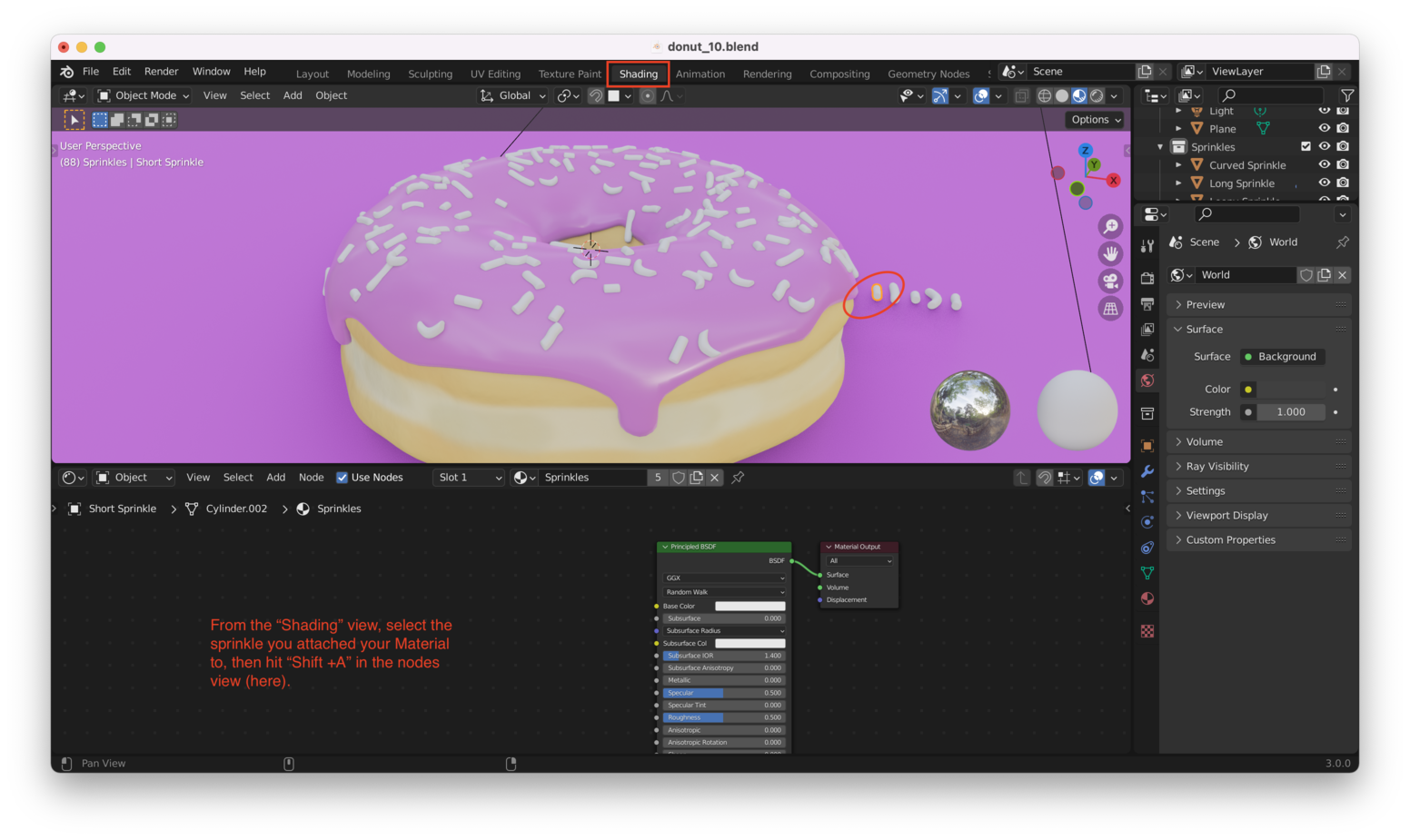Click the Strength value field
Viewport: 1410px width, 840px height.
1290,411
